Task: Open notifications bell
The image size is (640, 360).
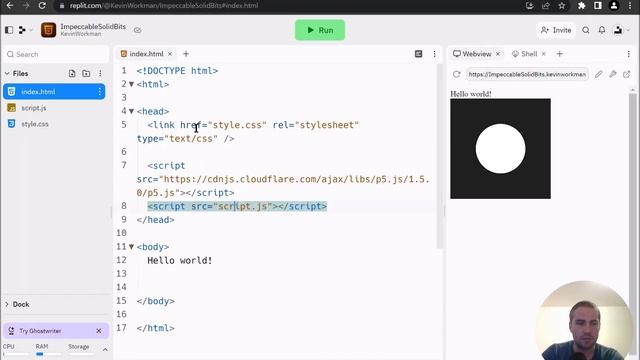Action: [x=602, y=30]
